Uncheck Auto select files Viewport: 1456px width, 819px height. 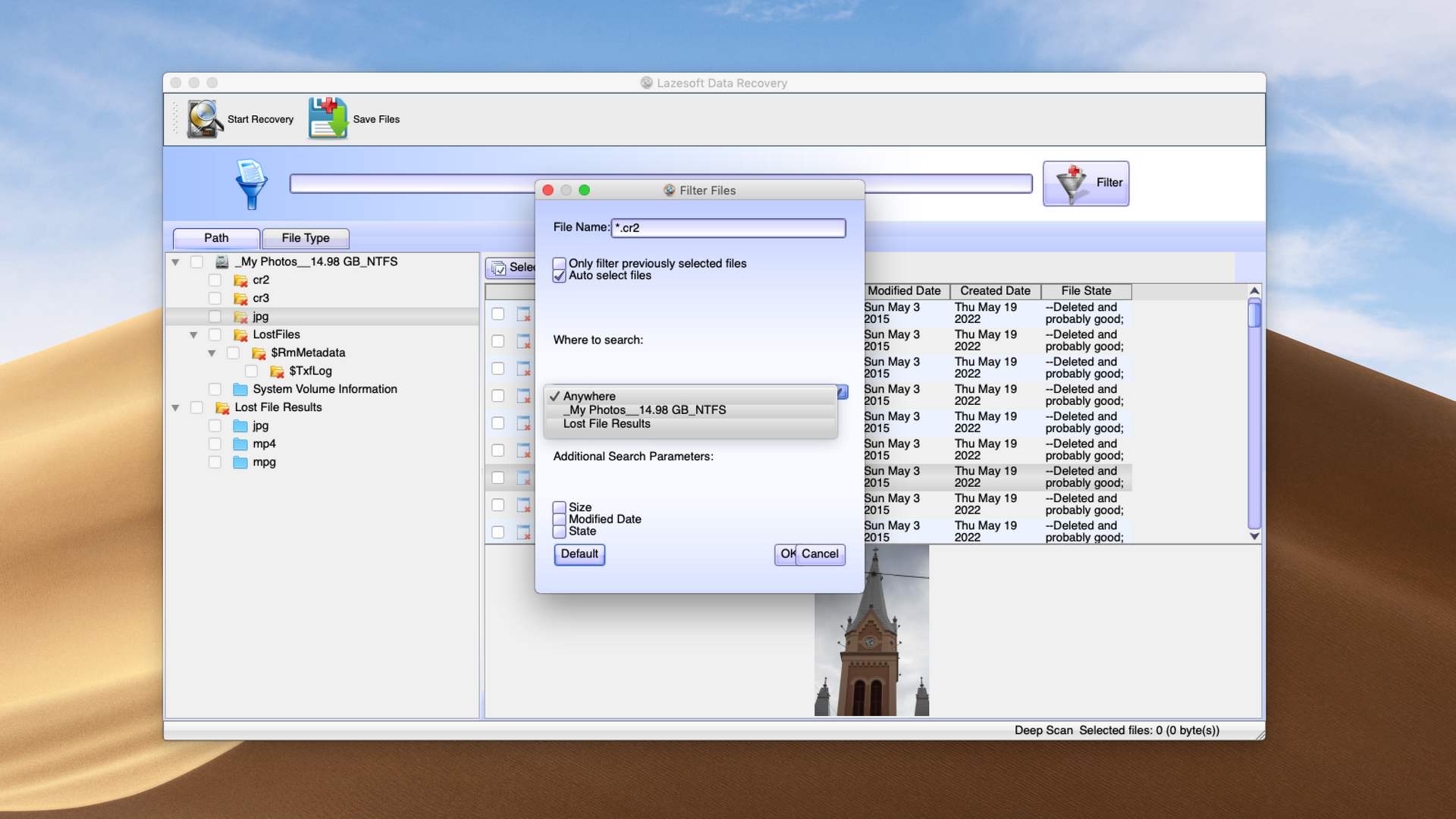click(x=559, y=275)
